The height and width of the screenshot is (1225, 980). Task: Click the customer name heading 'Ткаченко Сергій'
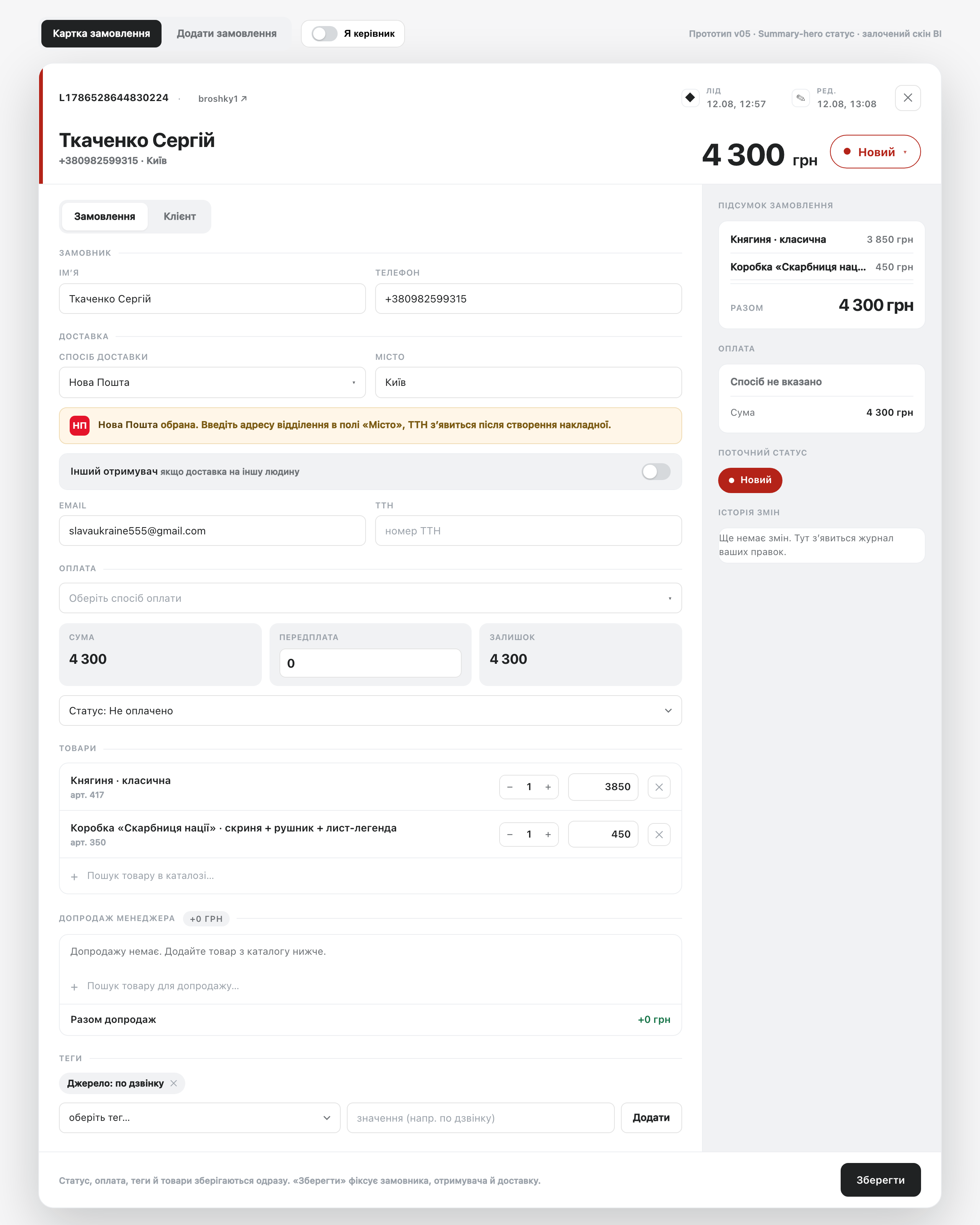pyautogui.click(x=137, y=140)
